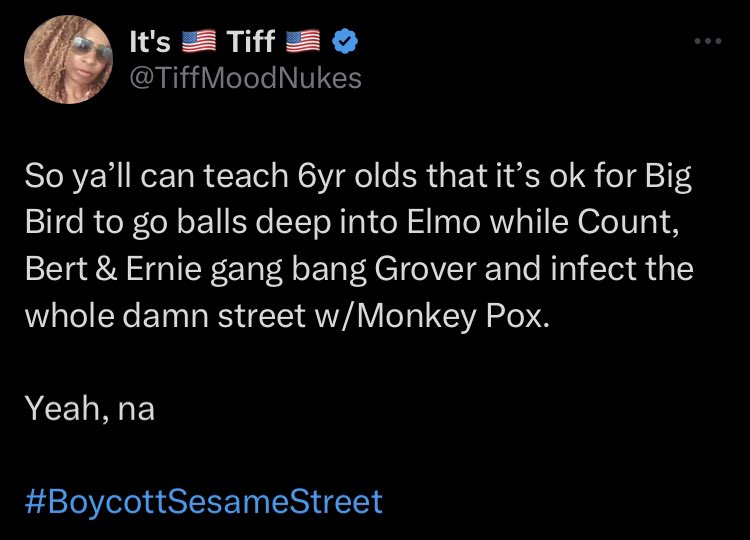Open the #BoycottSesameStreet hashtag link
Image resolution: width=750 pixels, height=540 pixels.
coord(204,501)
